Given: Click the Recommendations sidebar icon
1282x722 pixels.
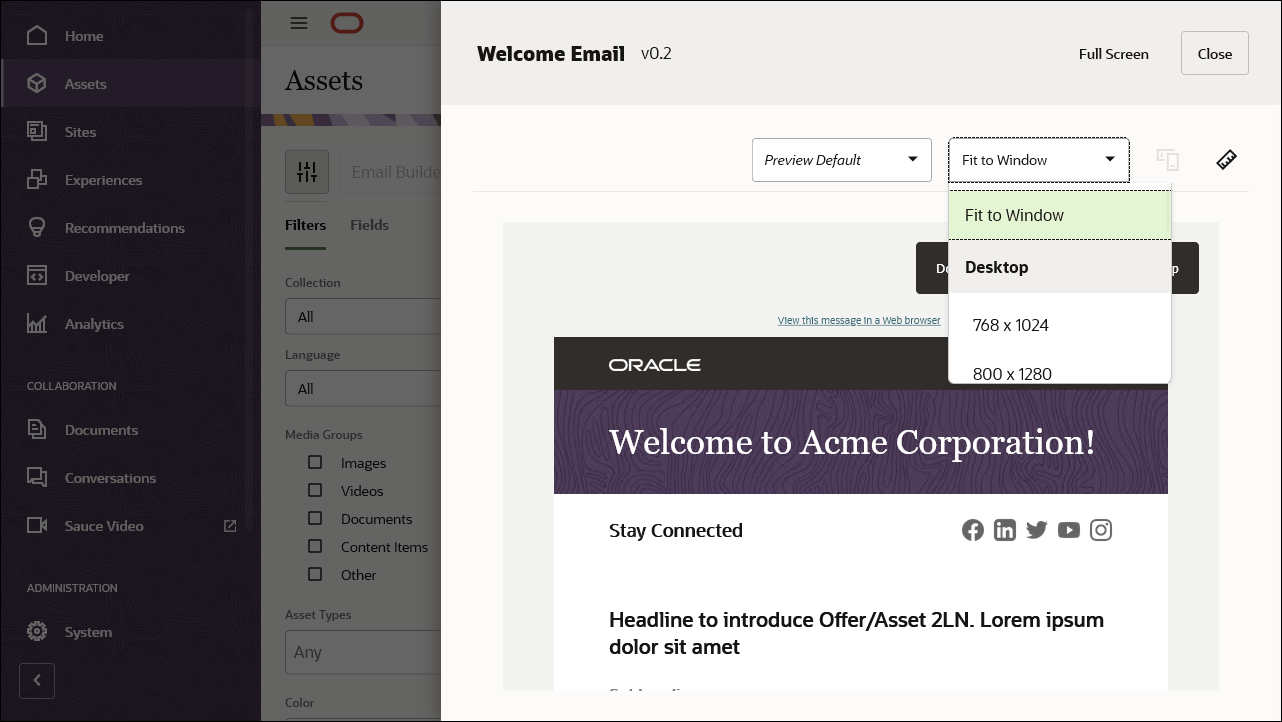Looking at the screenshot, I should [36, 227].
